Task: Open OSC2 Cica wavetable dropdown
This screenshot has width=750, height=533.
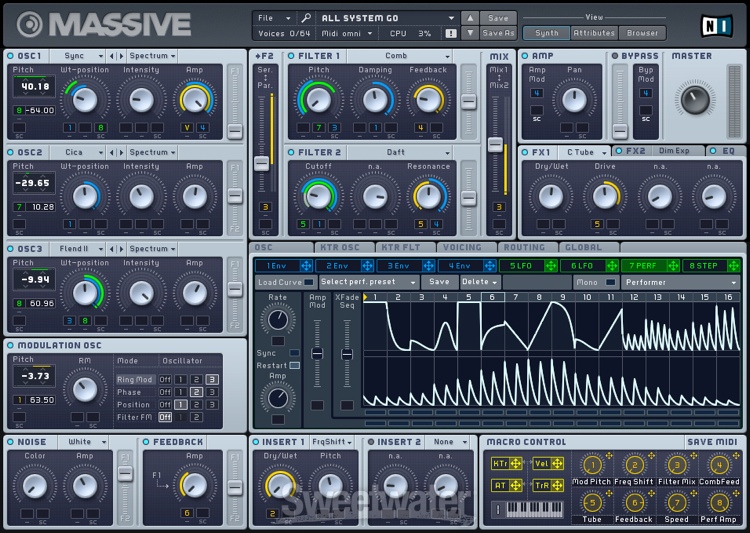Action: click(78, 153)
